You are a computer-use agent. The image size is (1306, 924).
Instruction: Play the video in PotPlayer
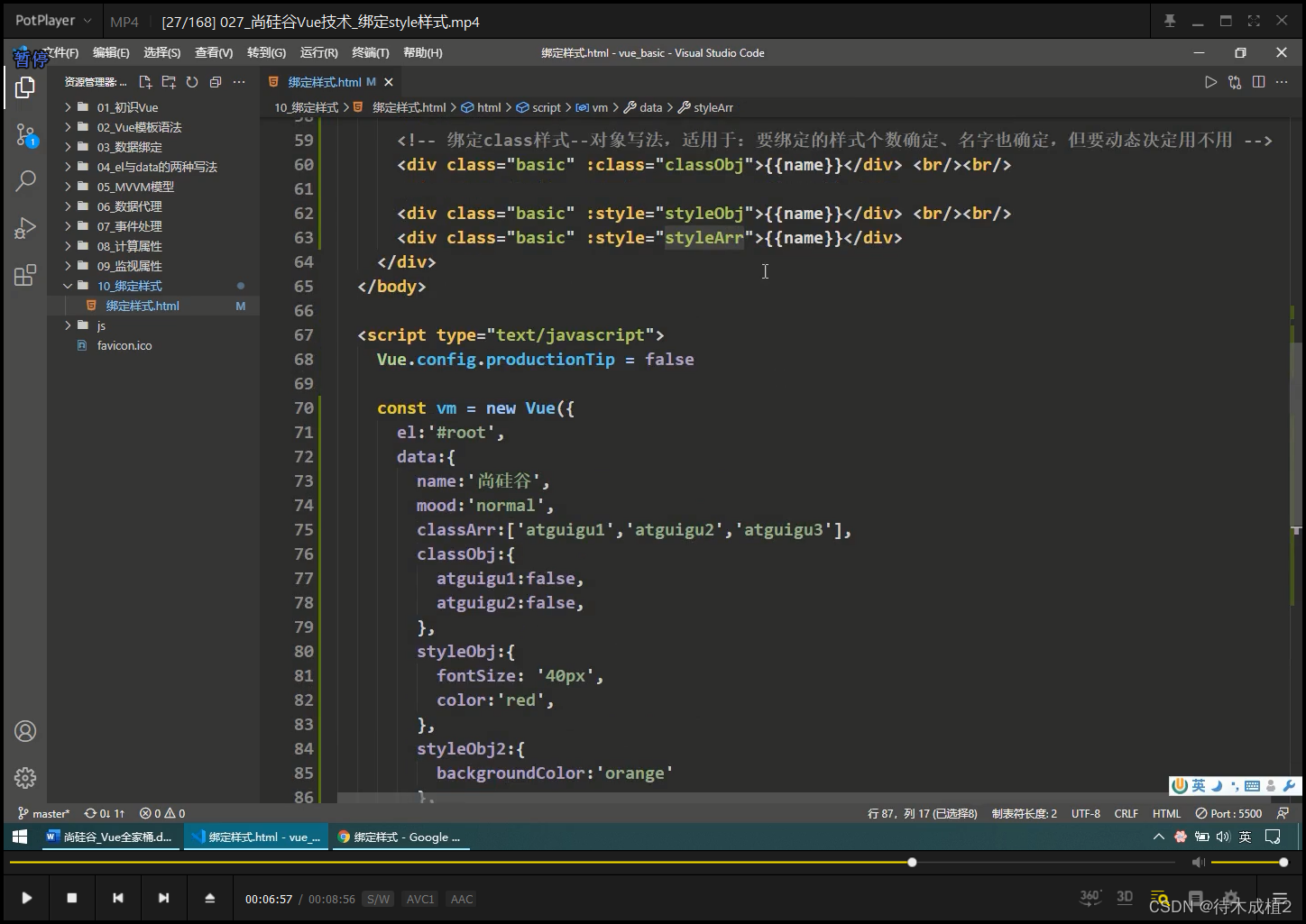(27, 898)
